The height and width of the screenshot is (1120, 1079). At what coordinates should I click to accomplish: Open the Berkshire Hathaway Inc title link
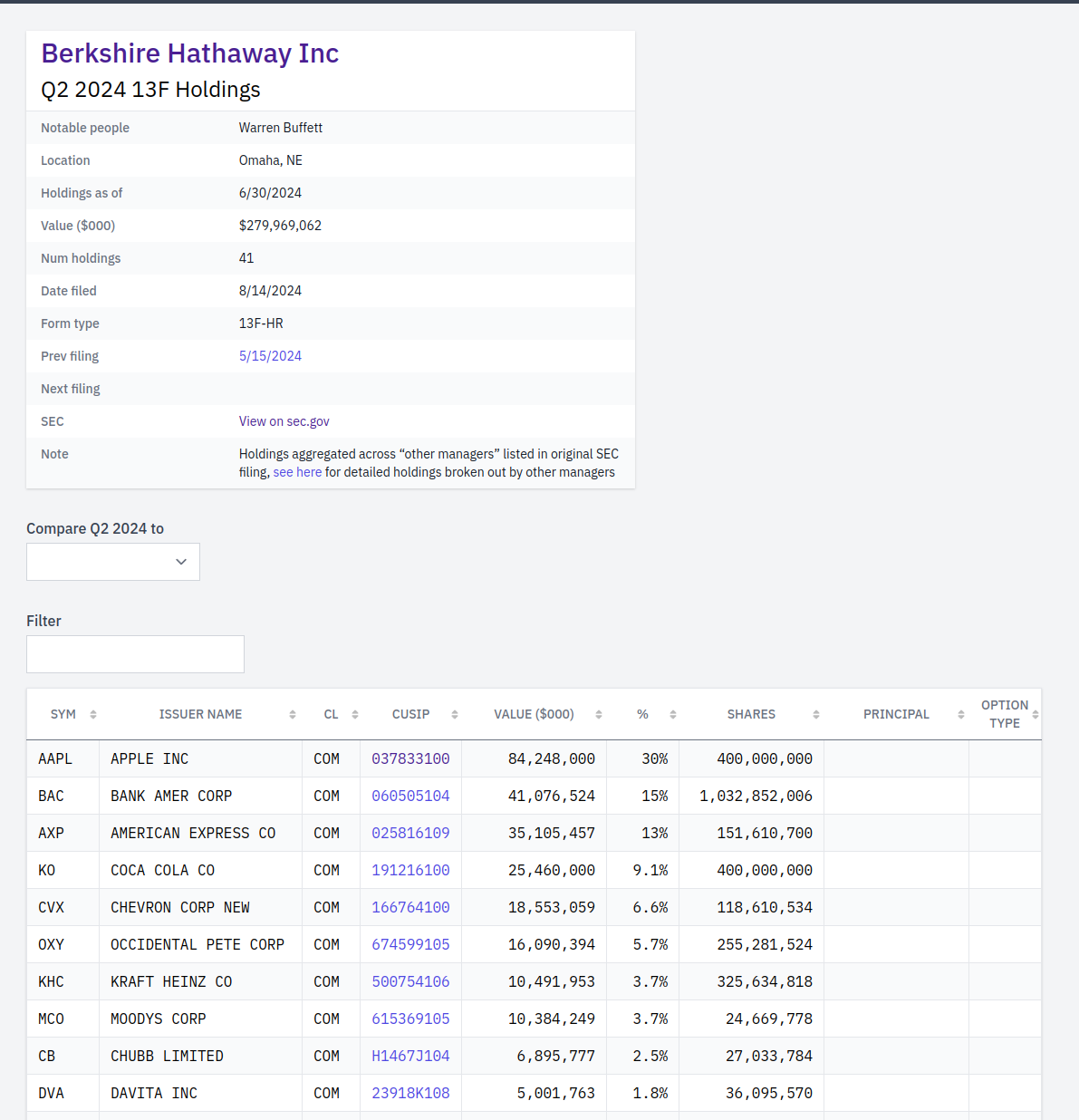click(190, 53)
